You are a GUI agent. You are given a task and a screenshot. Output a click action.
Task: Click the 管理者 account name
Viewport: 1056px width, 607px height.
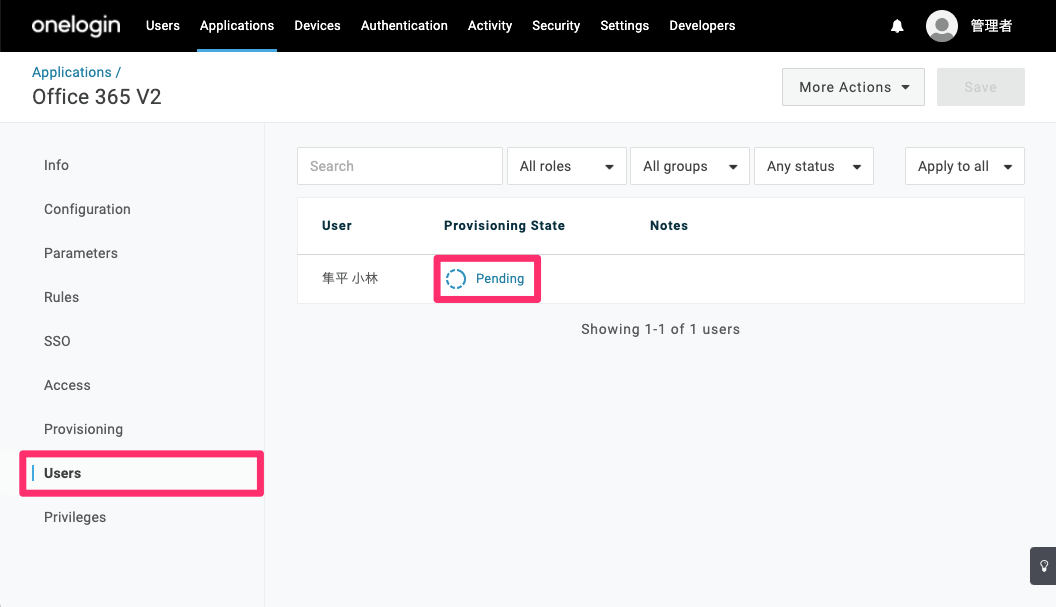point(991,26)
